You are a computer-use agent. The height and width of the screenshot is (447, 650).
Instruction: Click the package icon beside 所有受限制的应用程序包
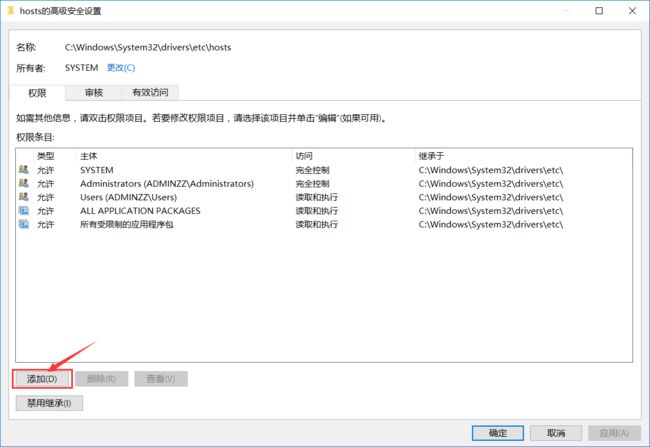24,224
